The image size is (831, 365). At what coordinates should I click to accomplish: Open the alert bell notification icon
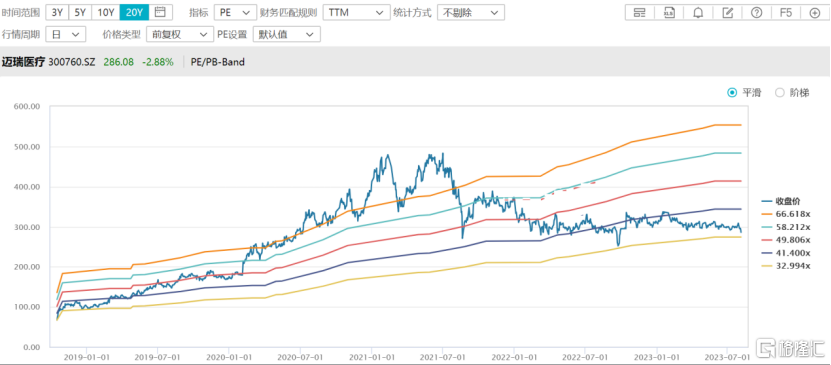[x=698, y=12]
